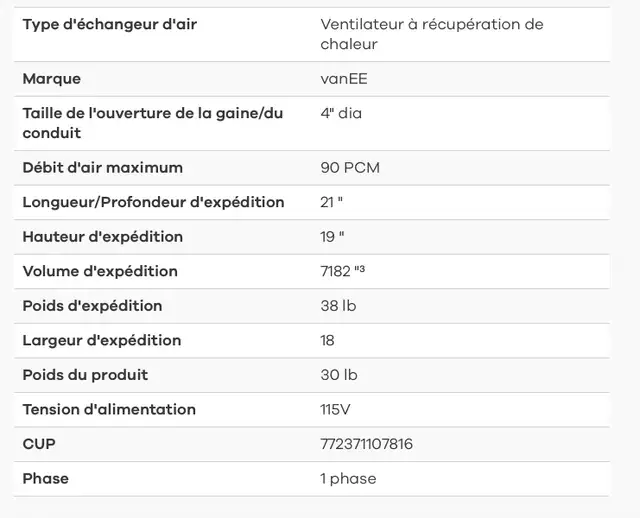Click the "Débit d'air maximum" label

tap(102, 168)
